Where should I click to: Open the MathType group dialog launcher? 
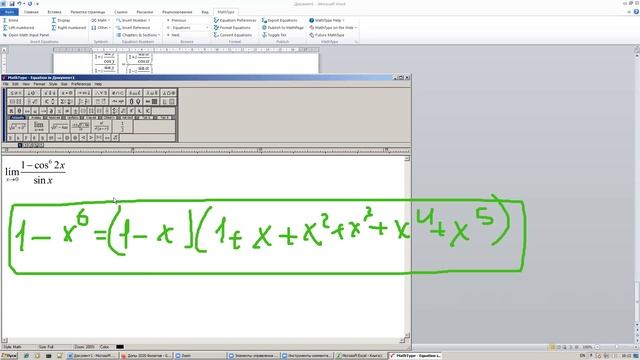tap(356, 42)
